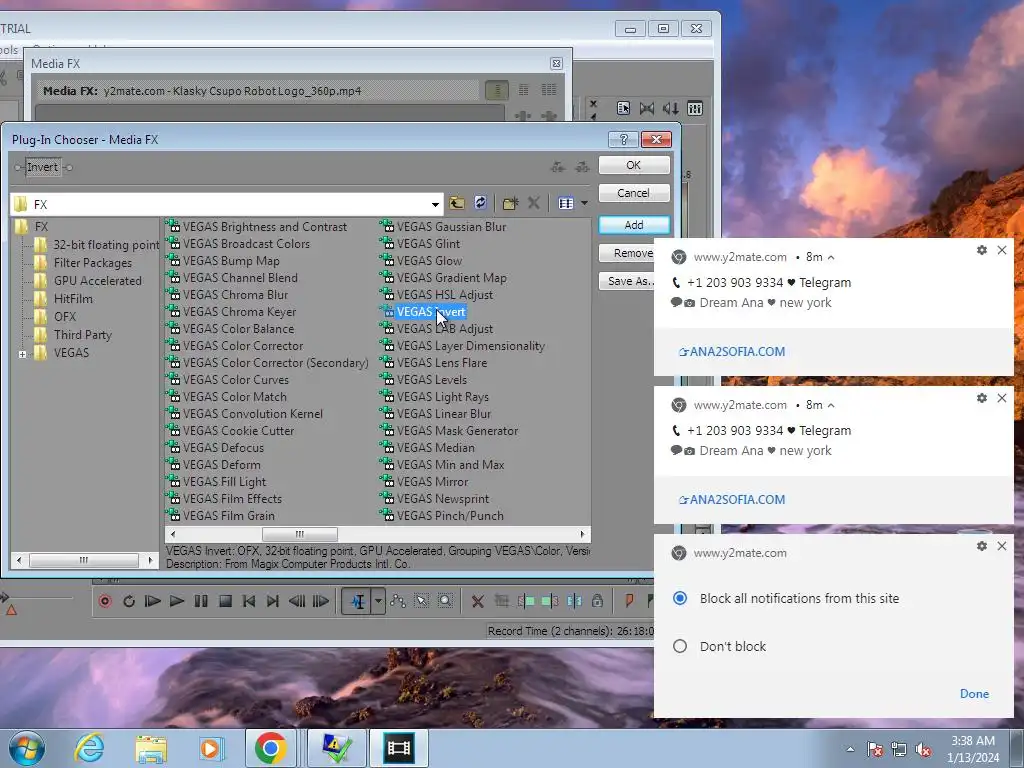Expand the VEGAS folder tree node
The width and height of the screenshot is (1024, 768).
[22, 354]
